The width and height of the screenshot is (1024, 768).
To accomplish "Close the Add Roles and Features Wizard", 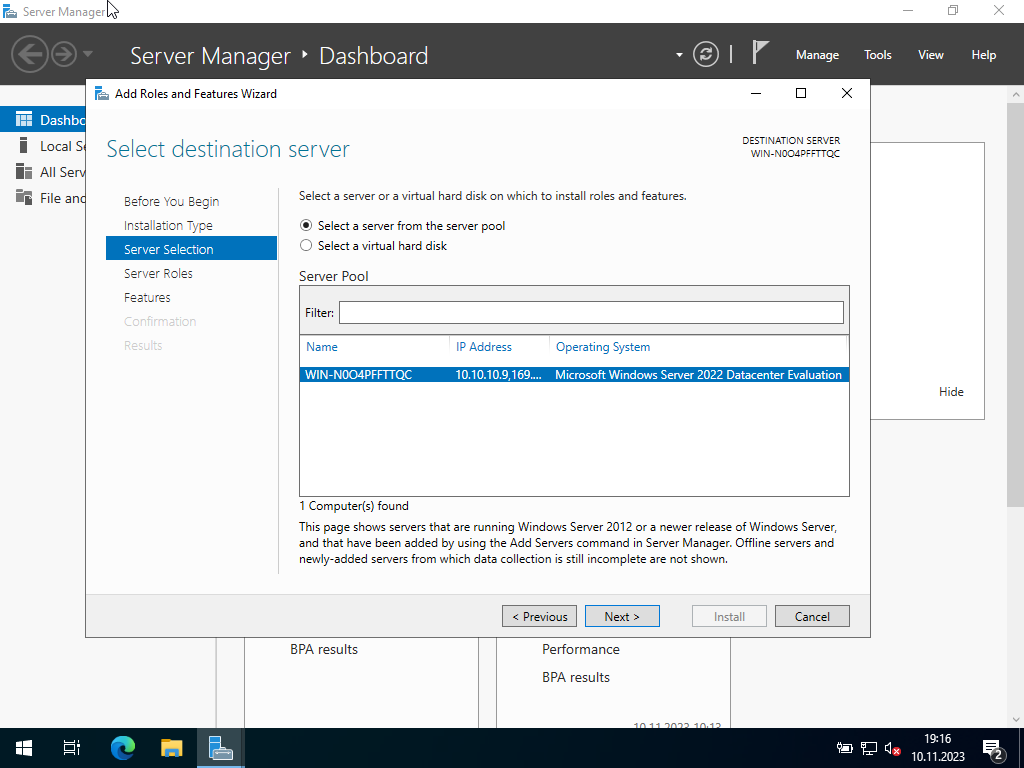I will 846,93.
